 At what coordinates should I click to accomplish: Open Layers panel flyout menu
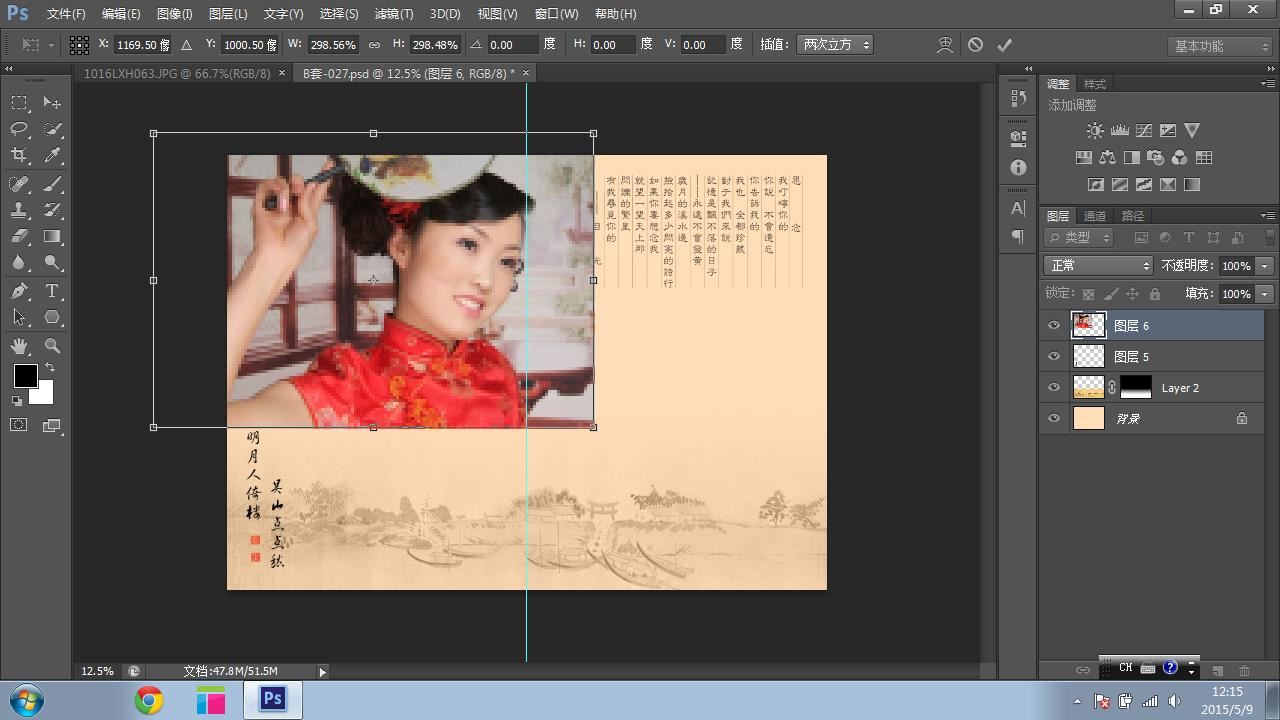click(x=1267, y=215)
